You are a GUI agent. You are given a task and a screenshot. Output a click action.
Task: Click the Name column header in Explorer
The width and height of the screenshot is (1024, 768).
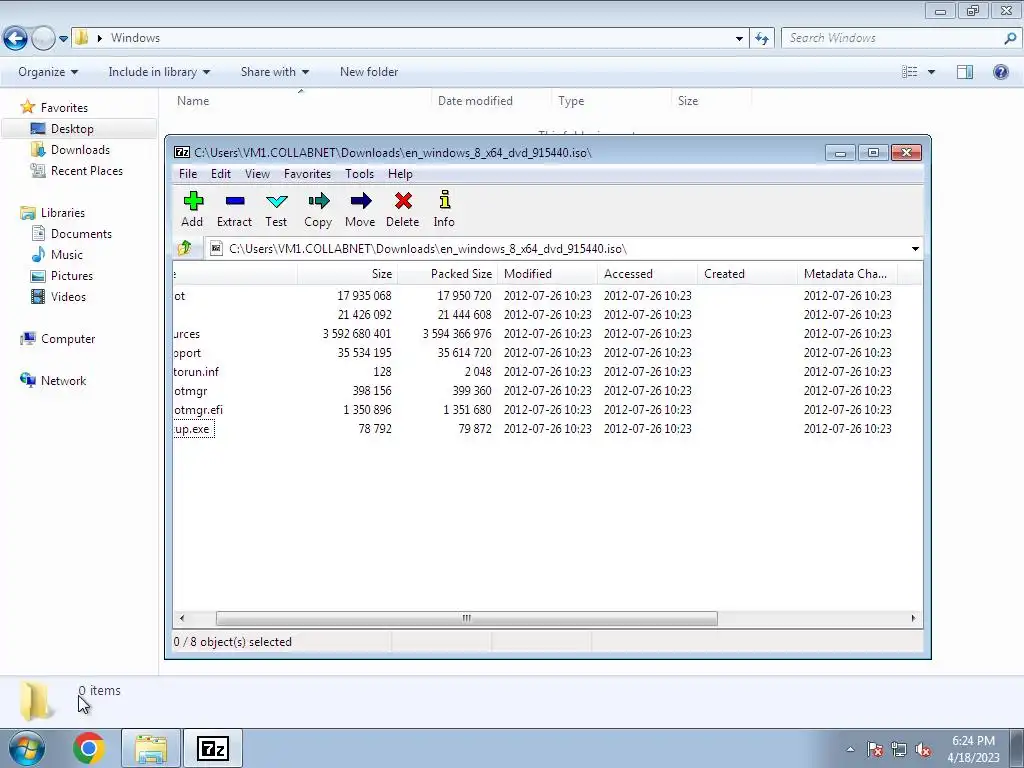click(x=300, y=101)
